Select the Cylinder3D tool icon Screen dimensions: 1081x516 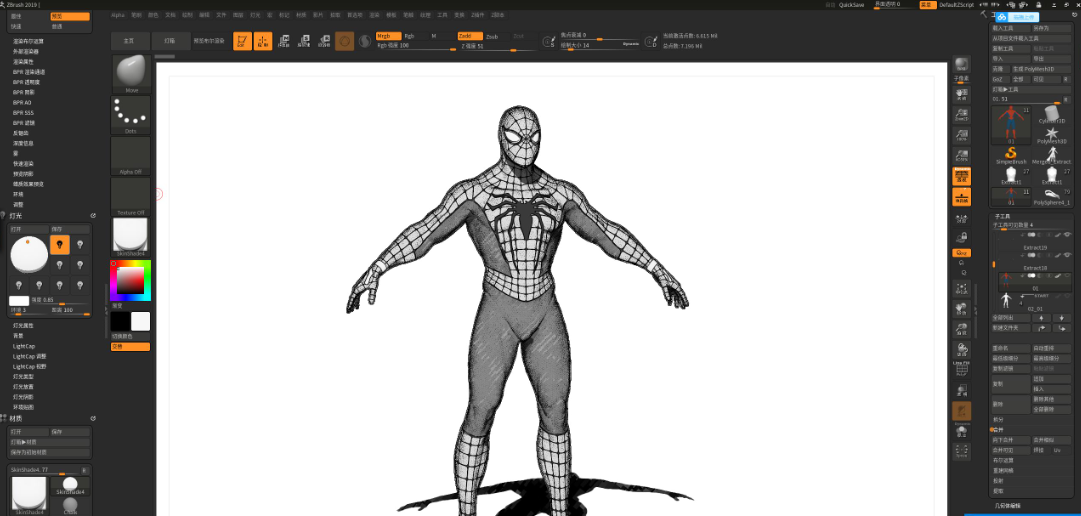(1052, 115)
